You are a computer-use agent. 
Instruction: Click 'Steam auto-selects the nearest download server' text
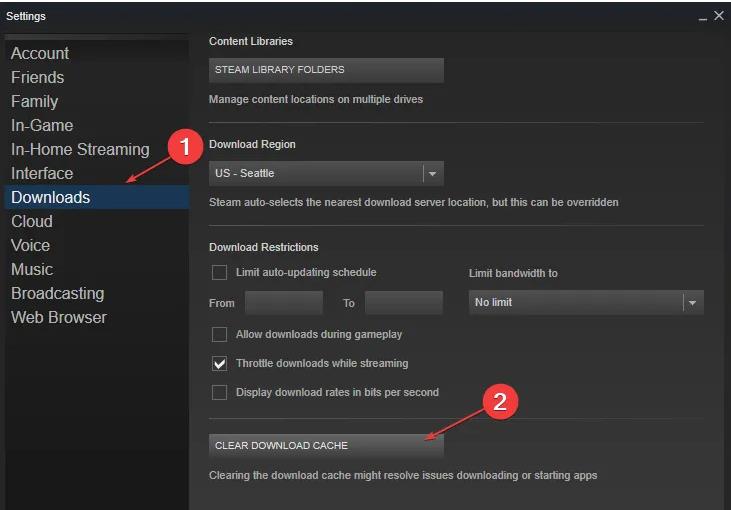[414, 202]
